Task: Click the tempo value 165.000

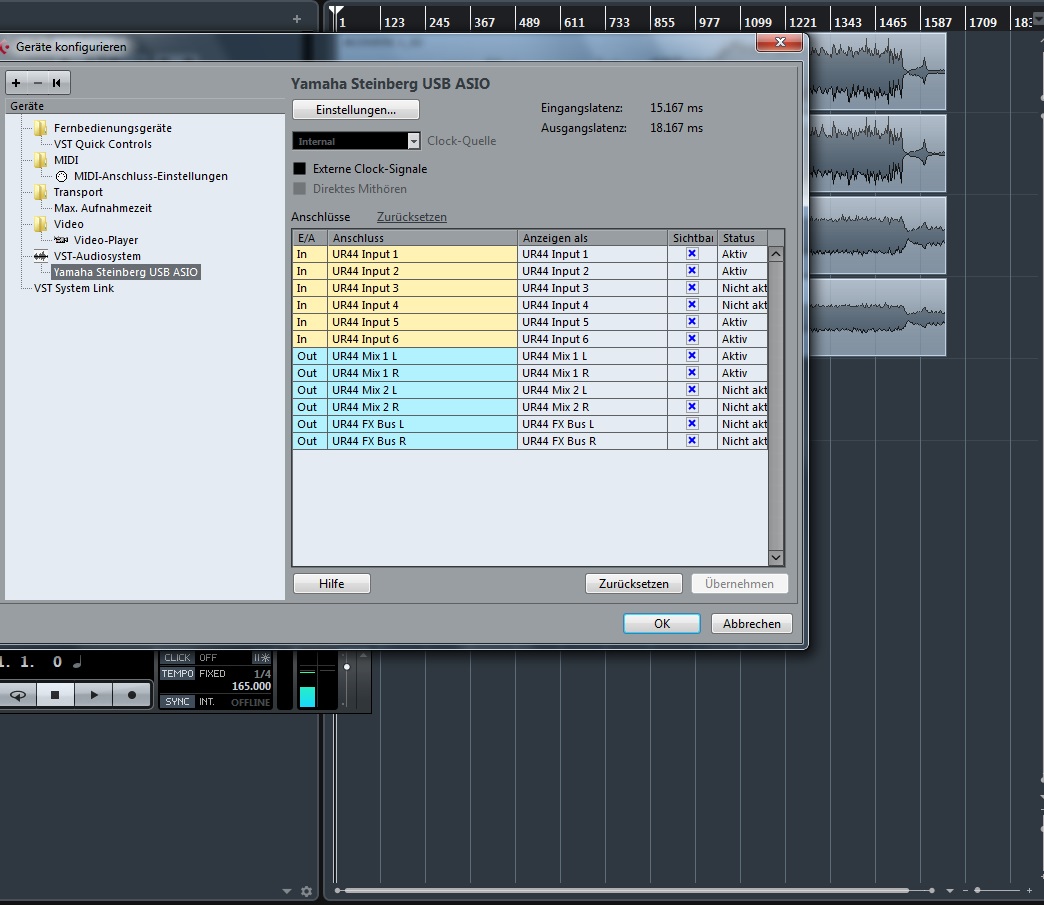Action: pyautogui.click(x=251, y=687)
